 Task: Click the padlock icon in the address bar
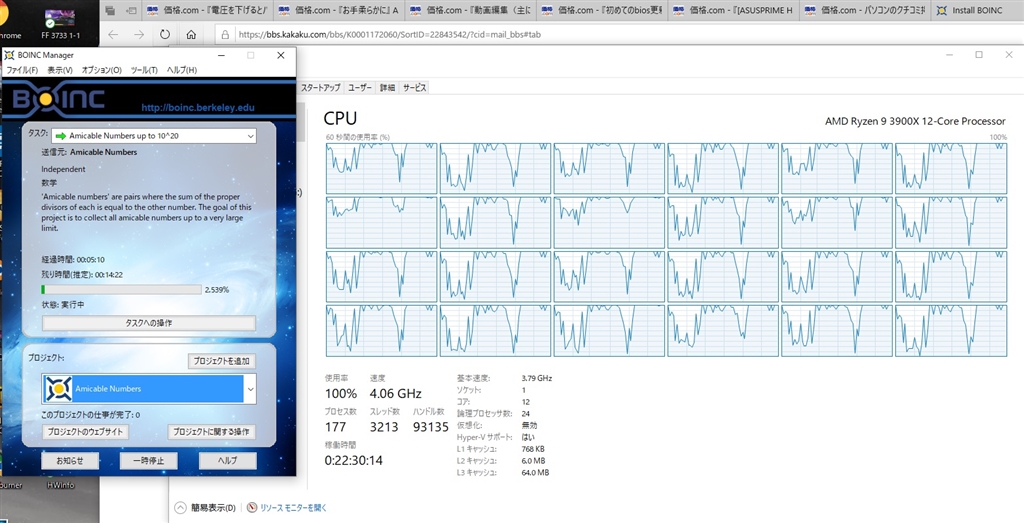[x=225, y=35]
